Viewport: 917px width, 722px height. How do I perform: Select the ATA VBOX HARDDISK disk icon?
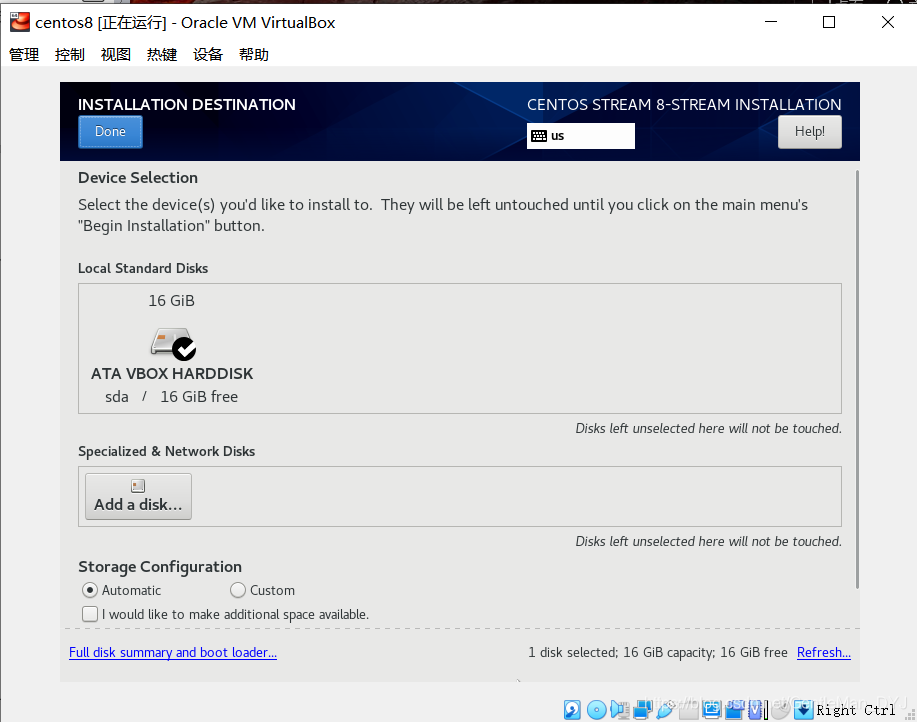click(x=173, y=344)
